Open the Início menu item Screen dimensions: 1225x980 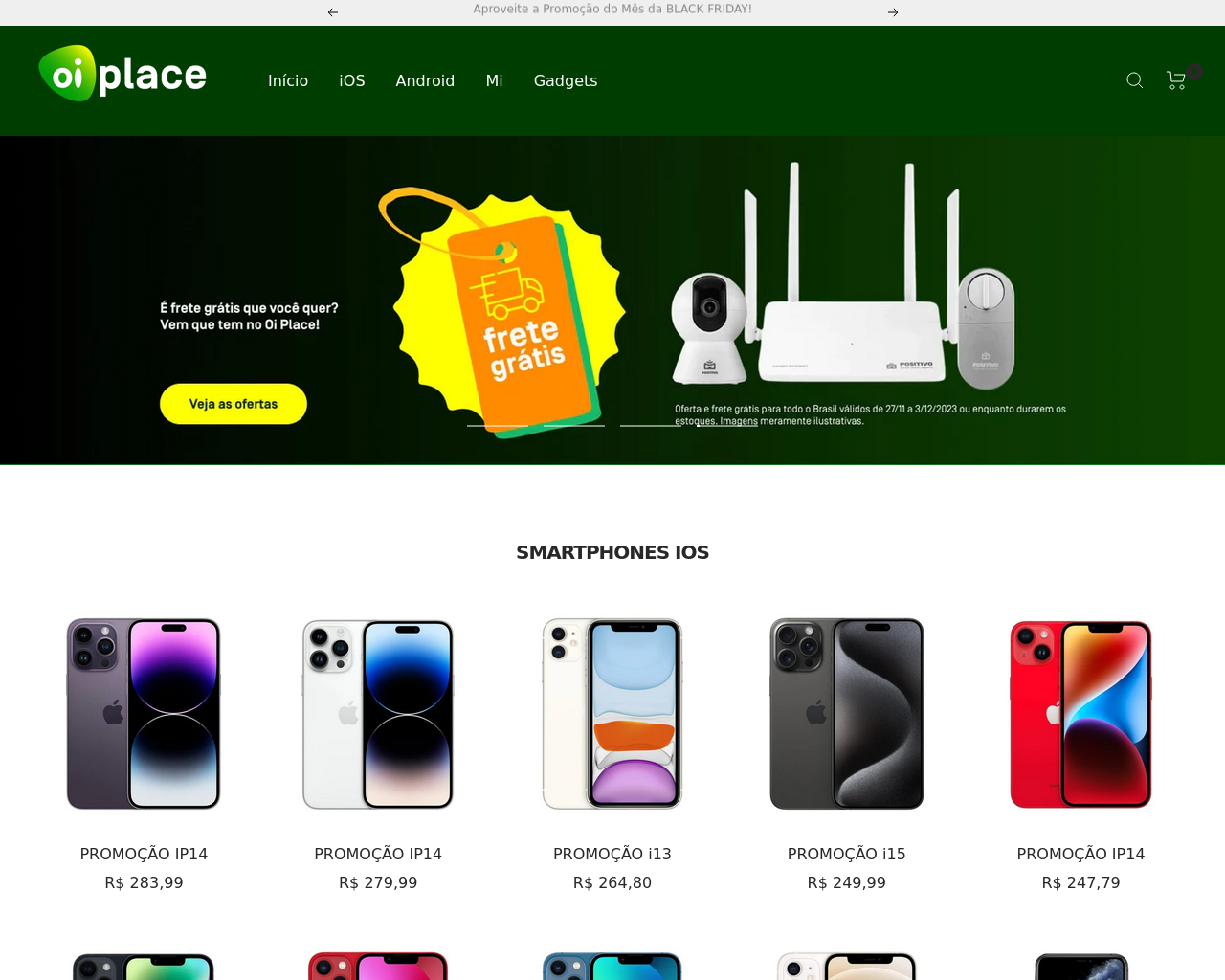point(288,81)
